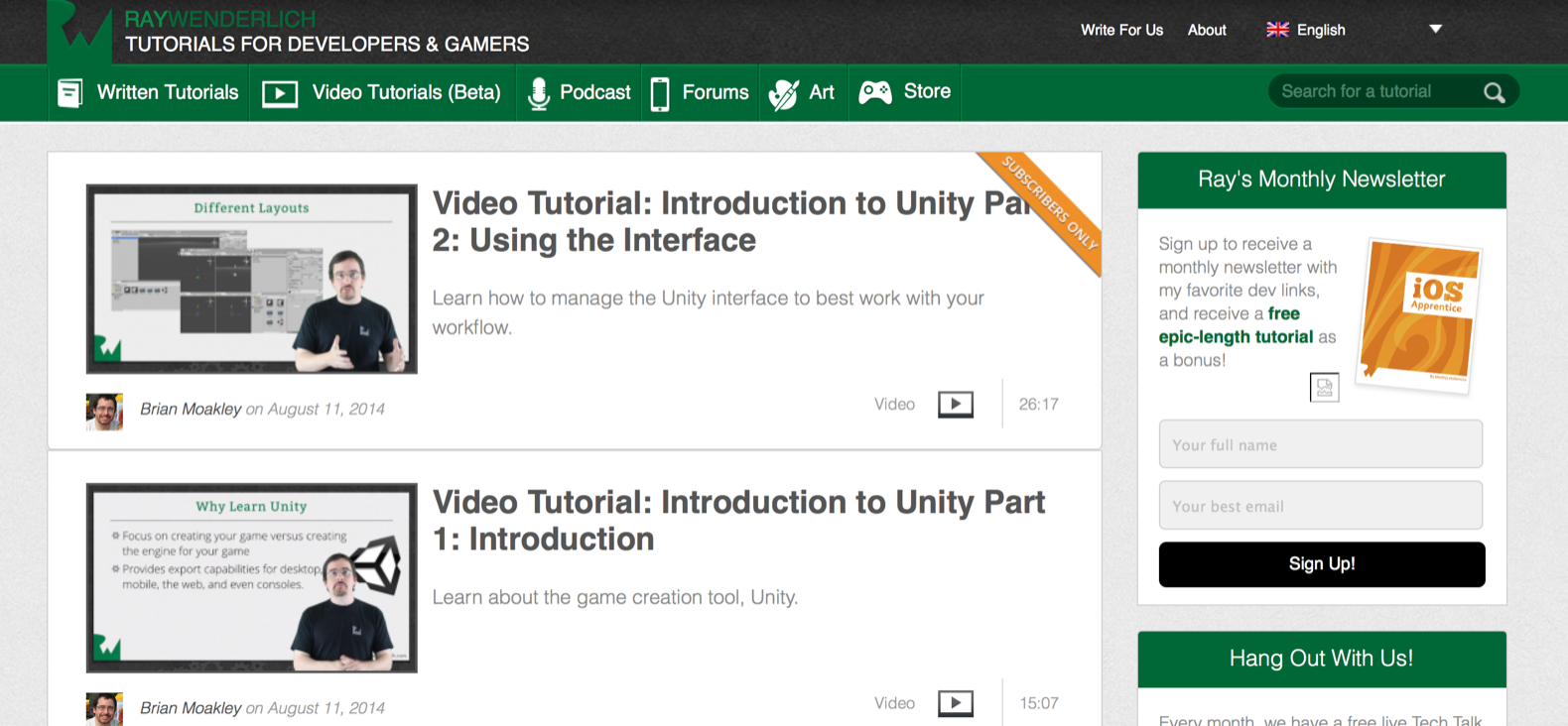Click the Sign Up! button
1568x726 pixels.
pos(1322,564)
